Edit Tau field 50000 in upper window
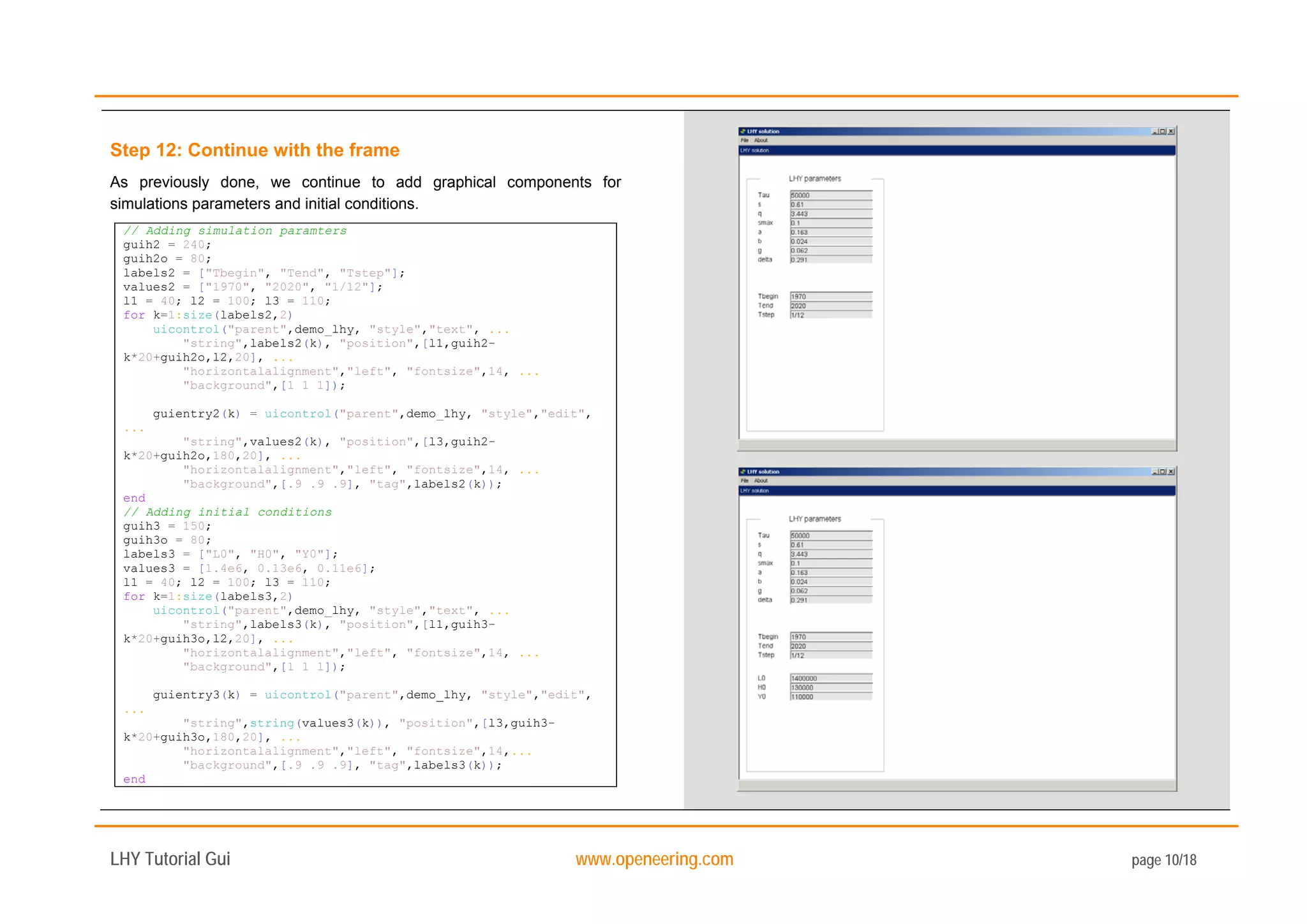Image resolution: width=1307 pixels, height=924 pixels. coord(831,195)
